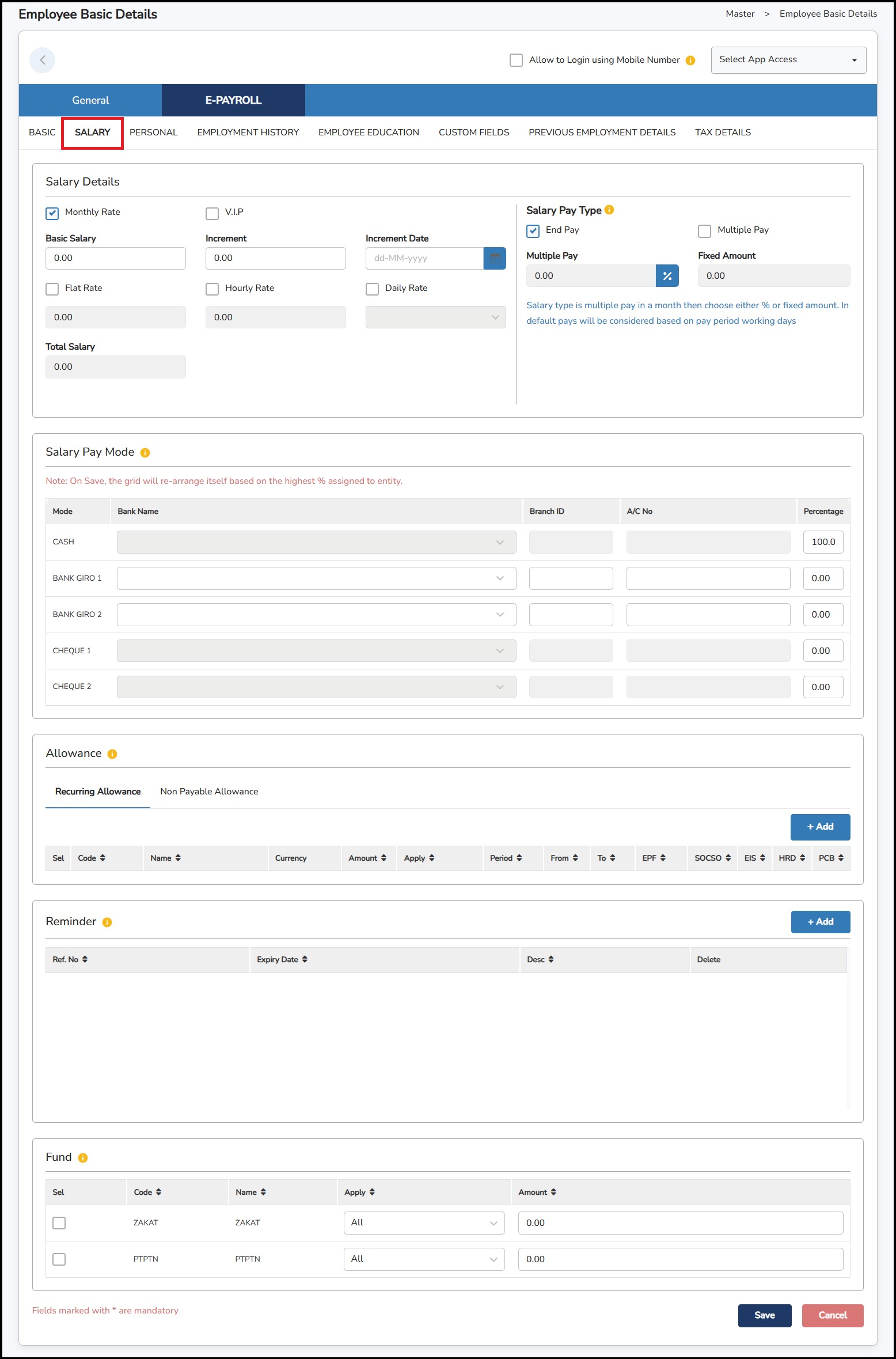Open the Increment Date calendar picker
The image size is (896, 1359).
coord(494,258)
